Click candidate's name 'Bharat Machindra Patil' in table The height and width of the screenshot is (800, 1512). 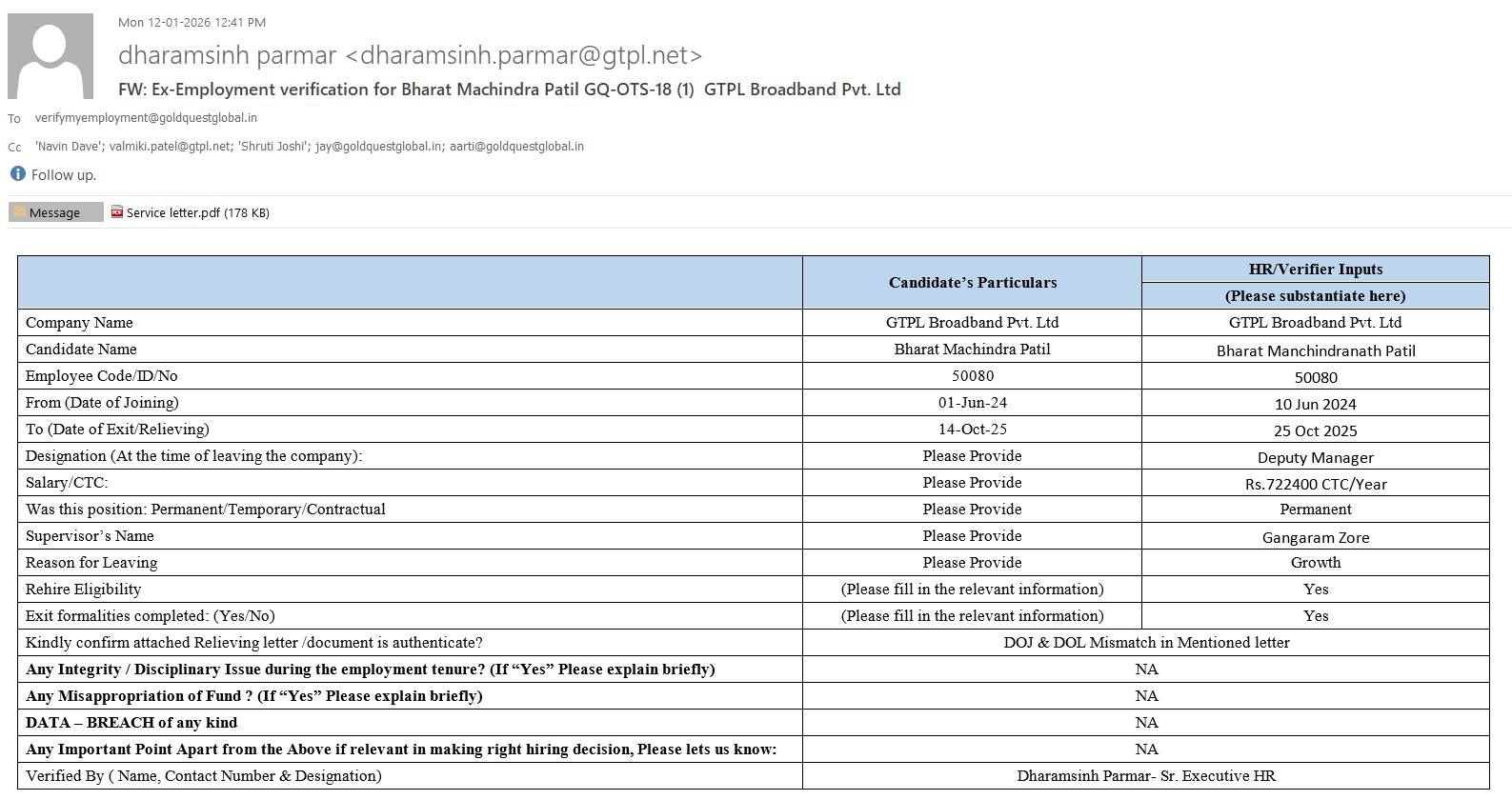(973, 350)
